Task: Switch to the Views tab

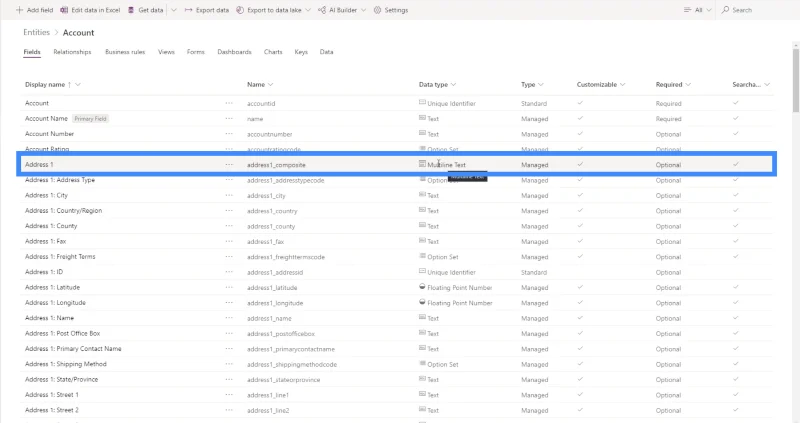Action: 166,52
